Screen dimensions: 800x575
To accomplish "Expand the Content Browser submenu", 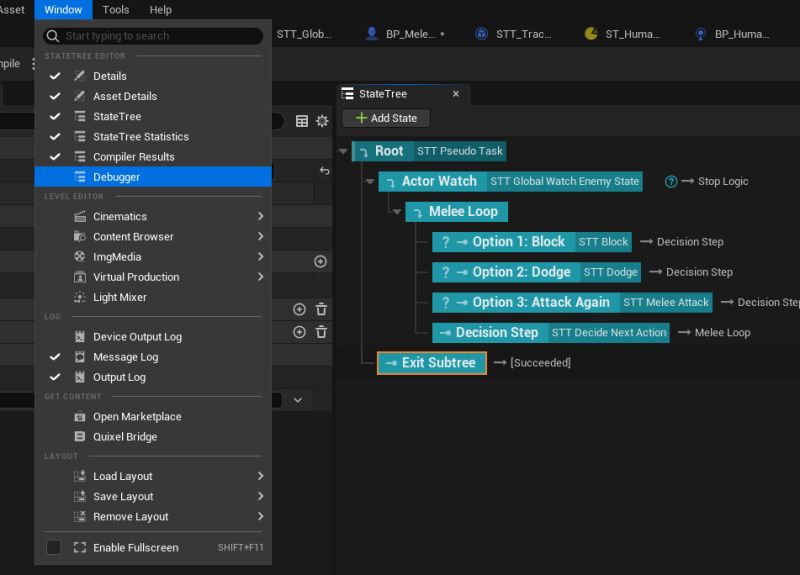I will pyautogui.click(x=153, y=237).
